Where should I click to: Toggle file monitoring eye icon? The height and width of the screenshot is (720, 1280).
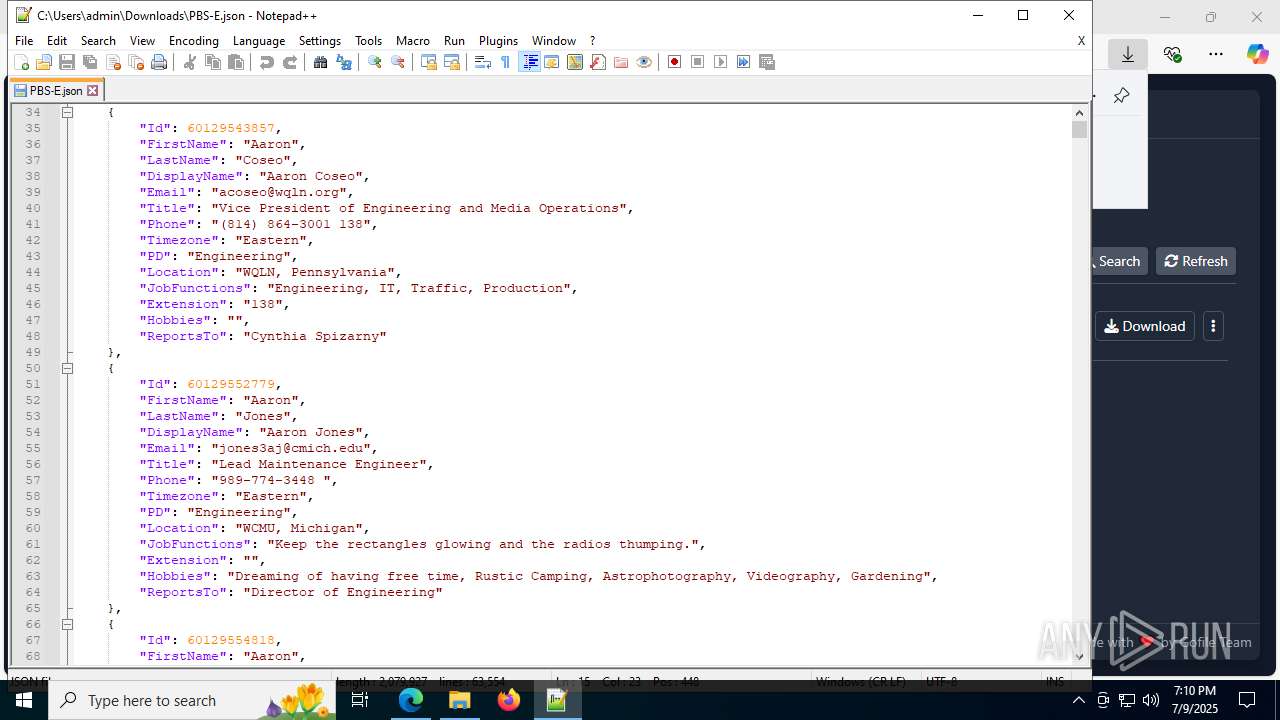coord(643,62)
